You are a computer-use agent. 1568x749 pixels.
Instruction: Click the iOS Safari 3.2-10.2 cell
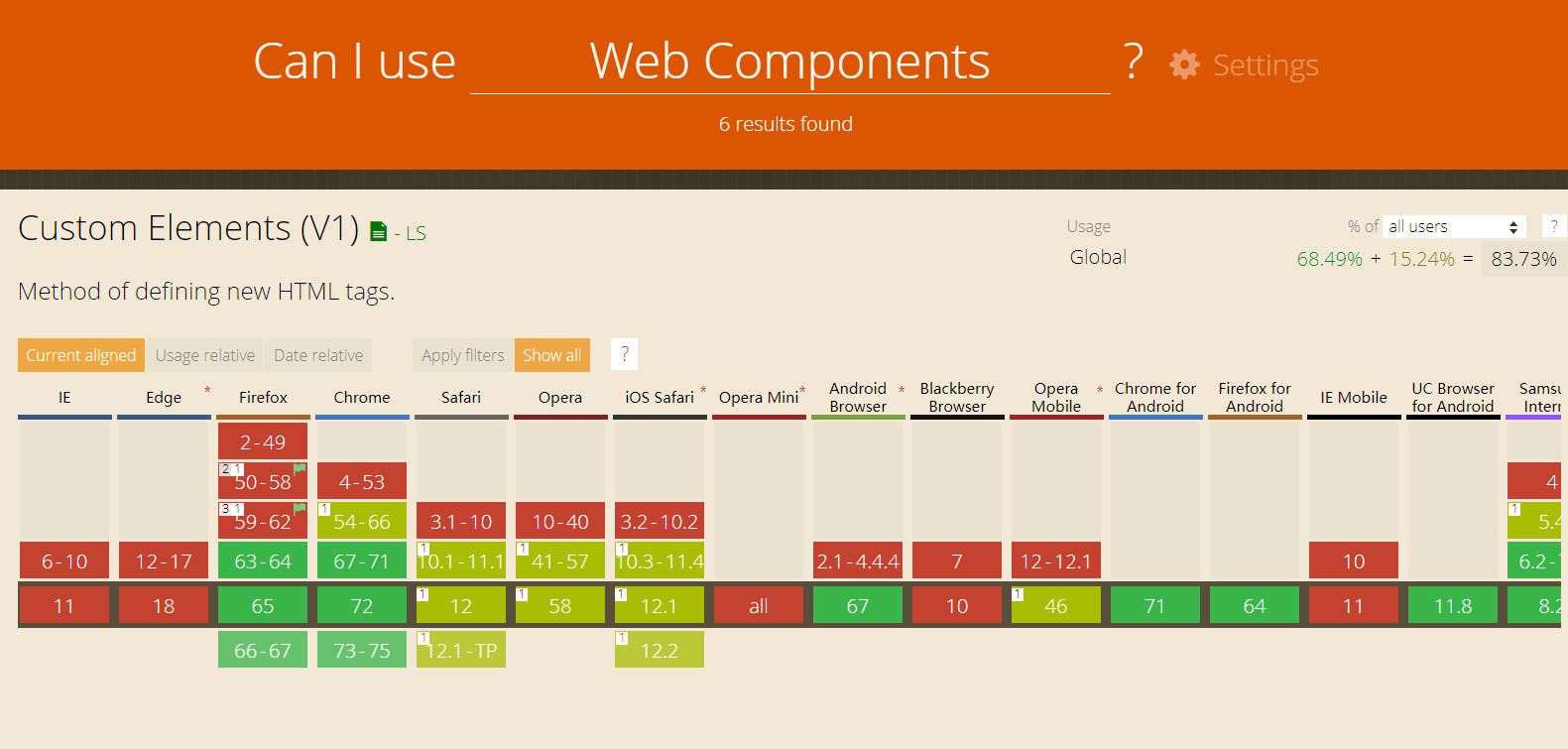pyautogui.click(x=660, y=521)
